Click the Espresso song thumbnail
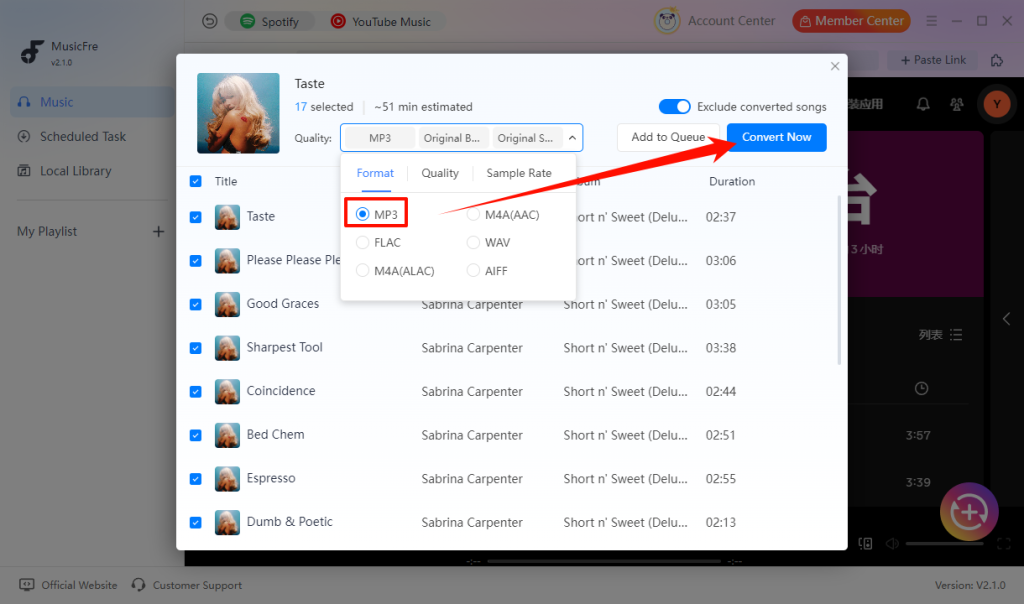 [x=227, y=479]
